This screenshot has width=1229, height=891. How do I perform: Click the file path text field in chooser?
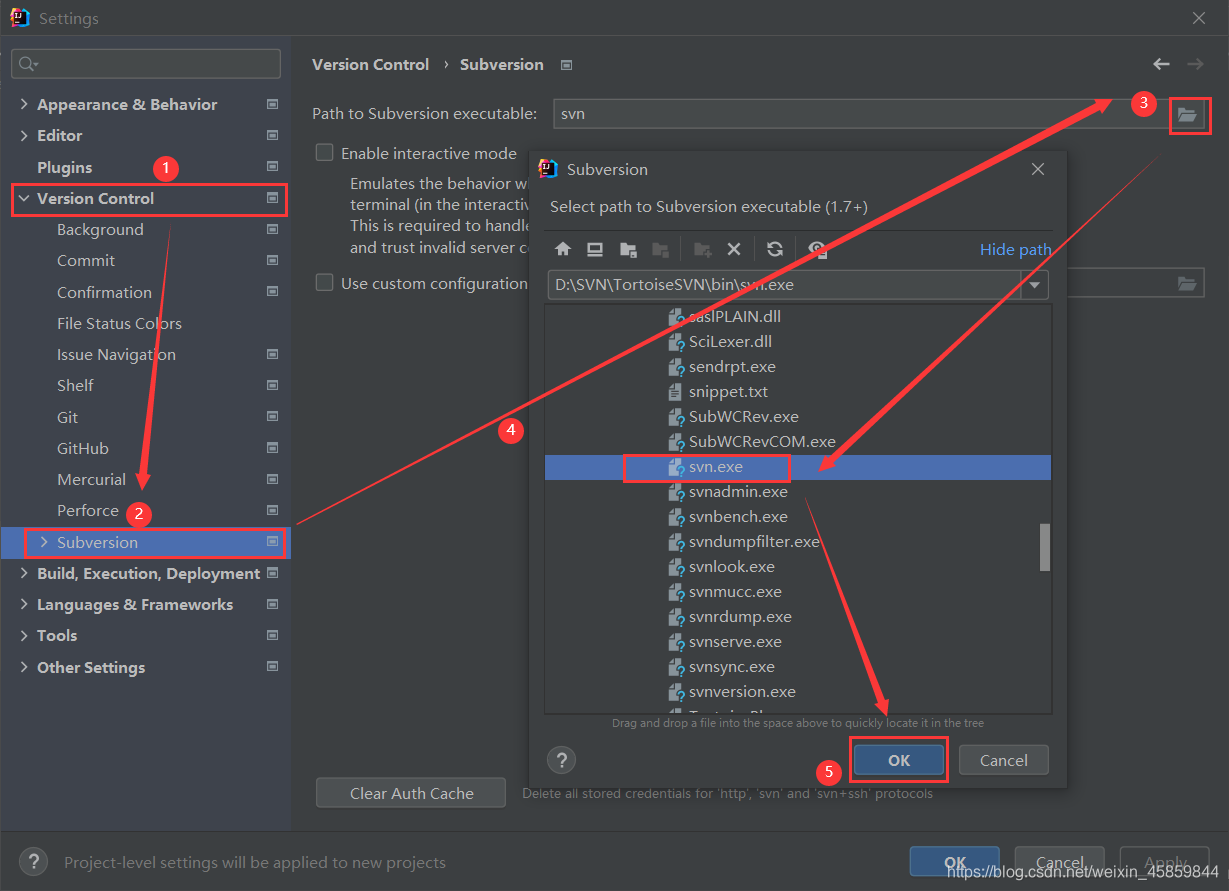coord(784,285)
